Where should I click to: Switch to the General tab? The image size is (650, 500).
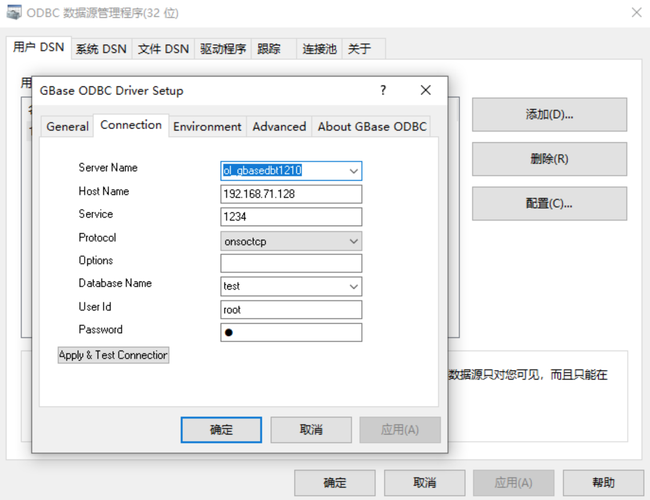[68, 126]
